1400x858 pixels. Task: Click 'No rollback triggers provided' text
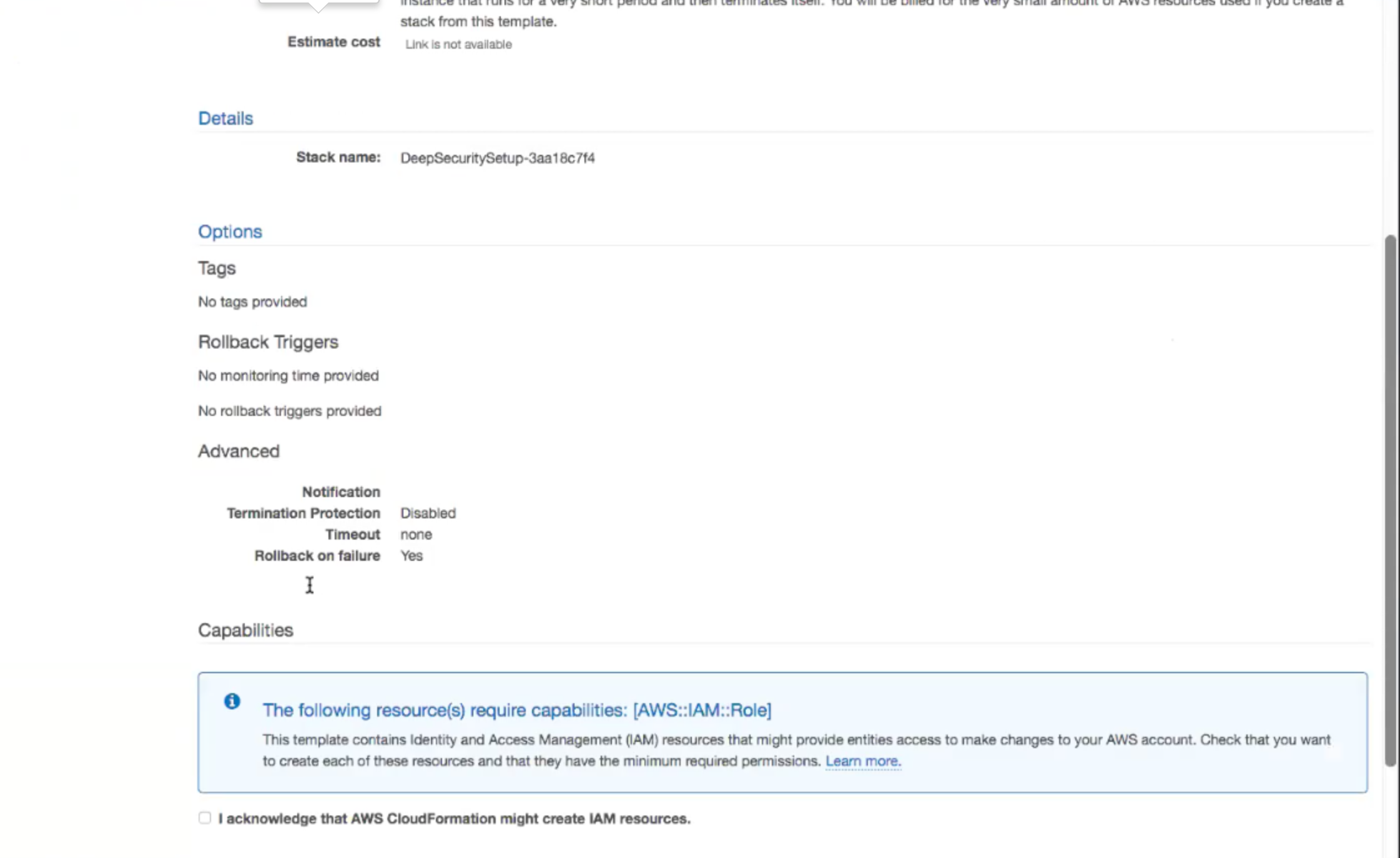pos(289,412)
